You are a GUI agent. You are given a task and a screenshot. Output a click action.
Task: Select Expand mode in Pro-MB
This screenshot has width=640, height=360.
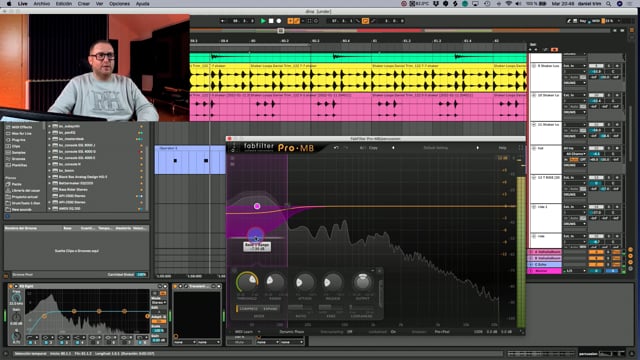270,309
